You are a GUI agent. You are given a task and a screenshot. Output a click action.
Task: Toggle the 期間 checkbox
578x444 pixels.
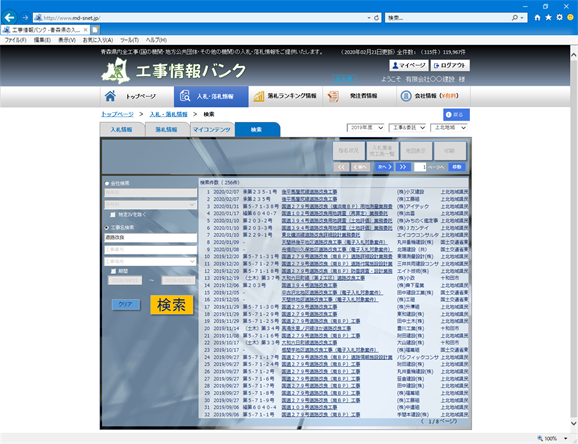click(x=114, y=271)
